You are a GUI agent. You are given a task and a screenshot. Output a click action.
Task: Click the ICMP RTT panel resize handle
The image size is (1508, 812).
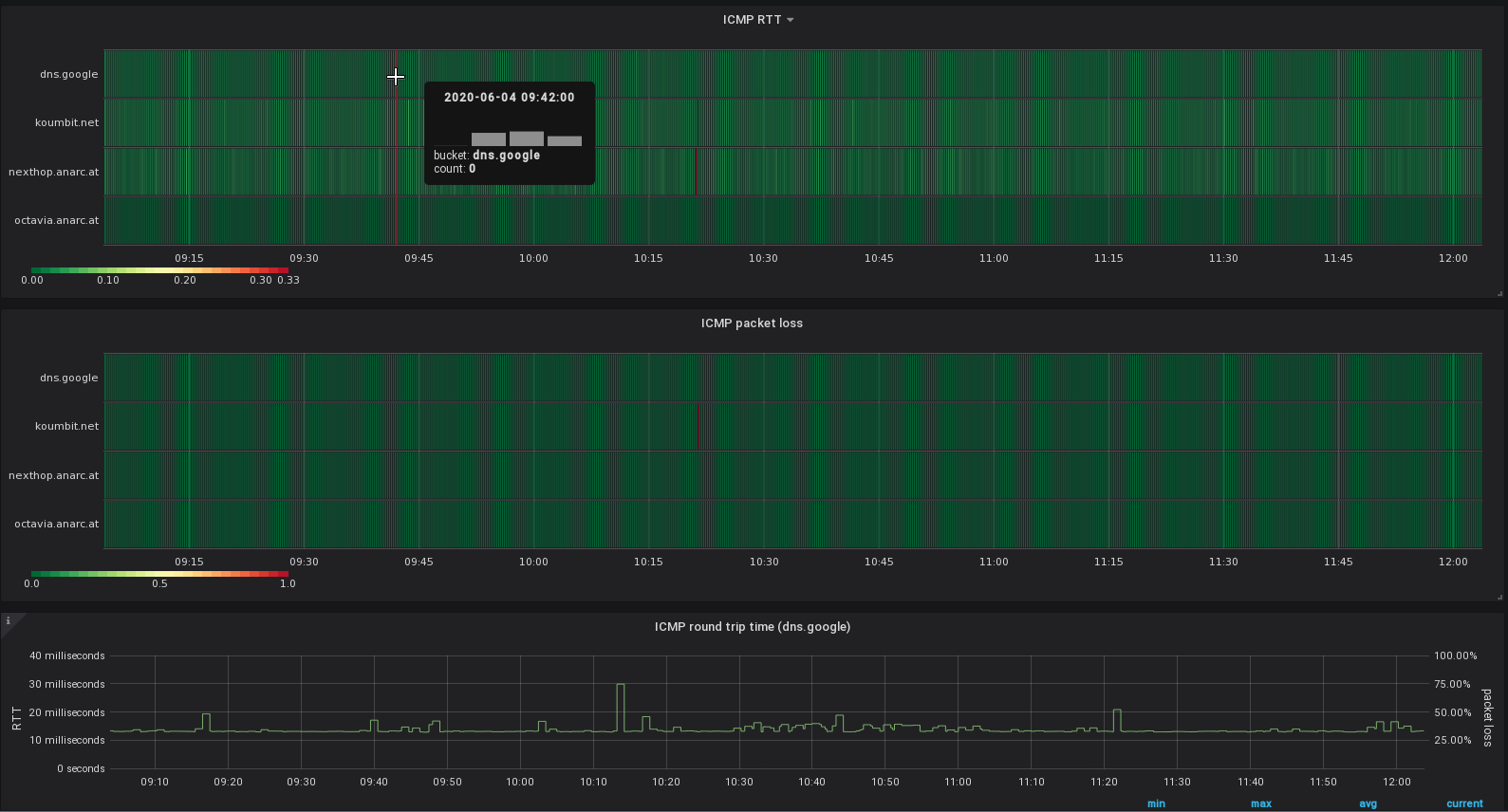pos(1499,293)
